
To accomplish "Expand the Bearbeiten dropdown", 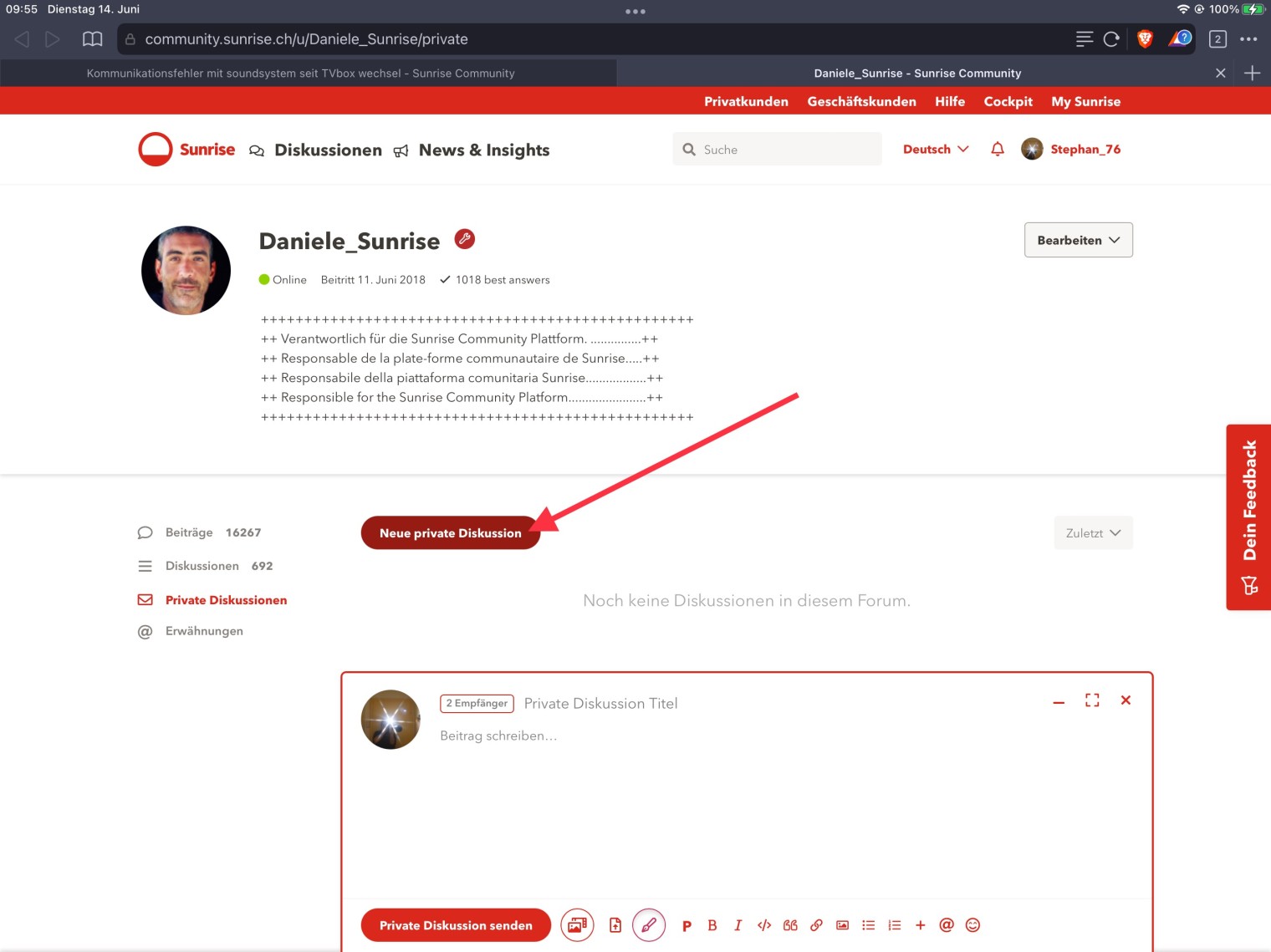I will click(1078, 240).
